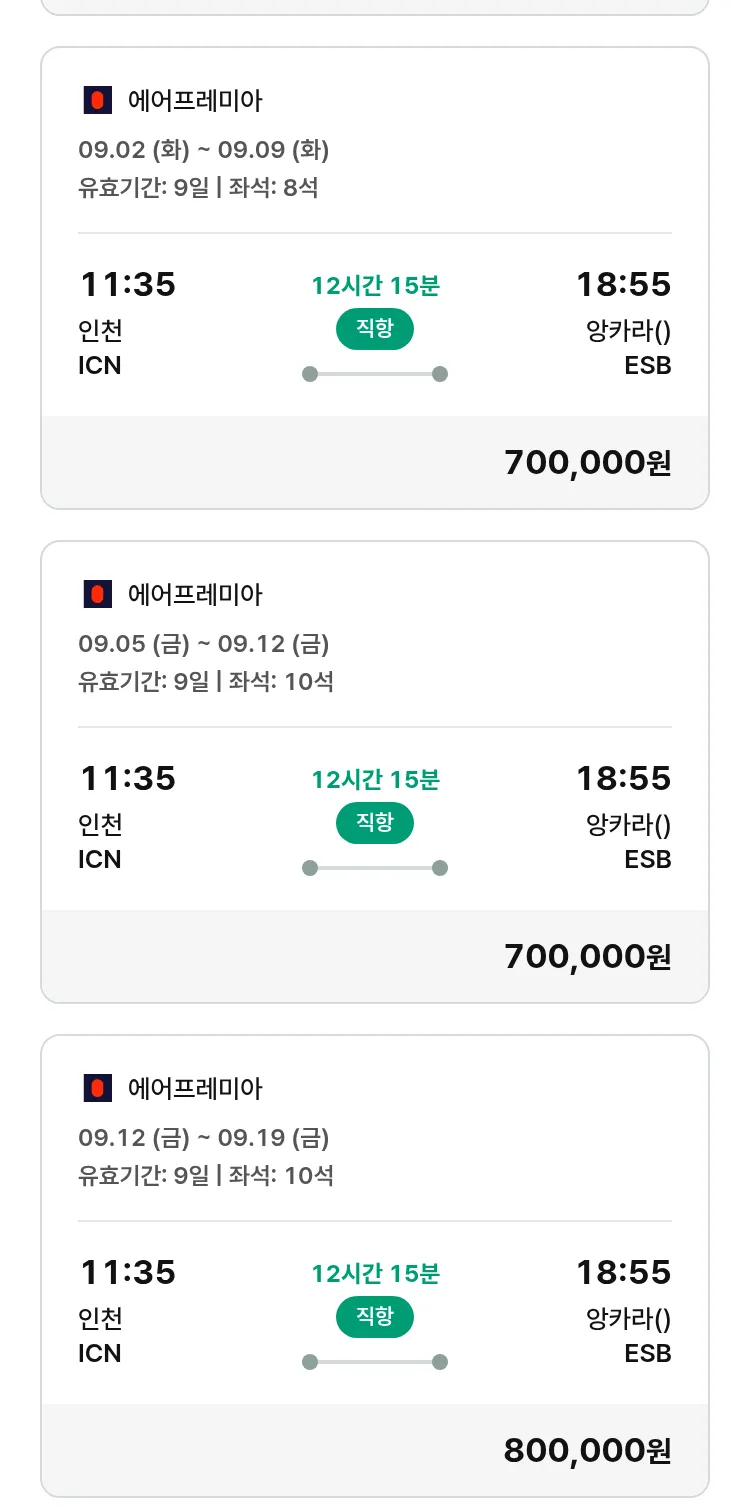Select 700,000원 price on the 09.02 flight

tap(587, 462)
